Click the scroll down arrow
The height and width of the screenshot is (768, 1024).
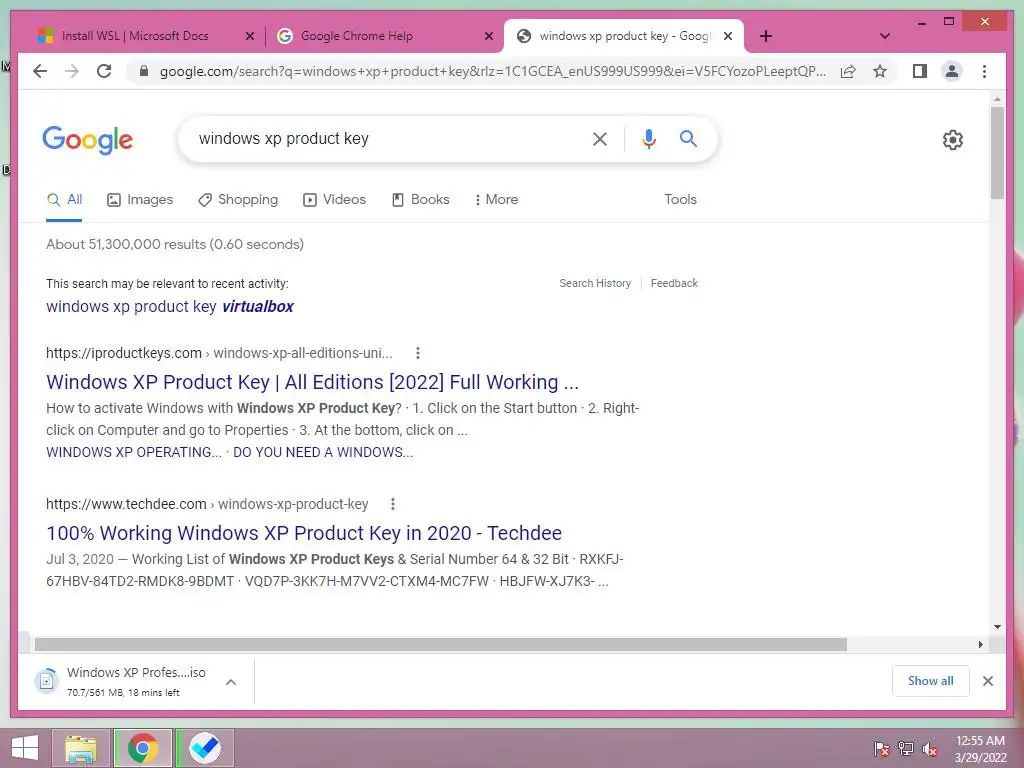pyautogui.click(x=997, y=627)
